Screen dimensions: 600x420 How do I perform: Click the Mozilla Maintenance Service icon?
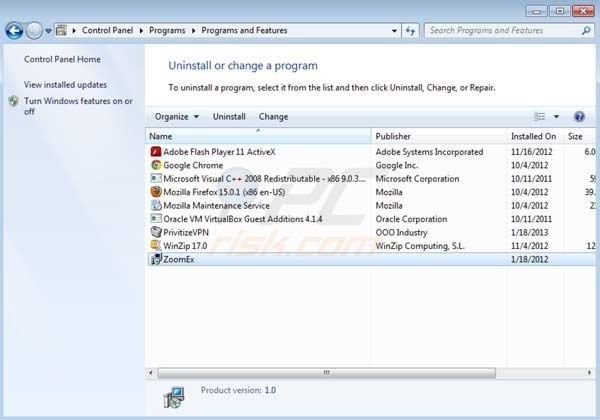156,205
